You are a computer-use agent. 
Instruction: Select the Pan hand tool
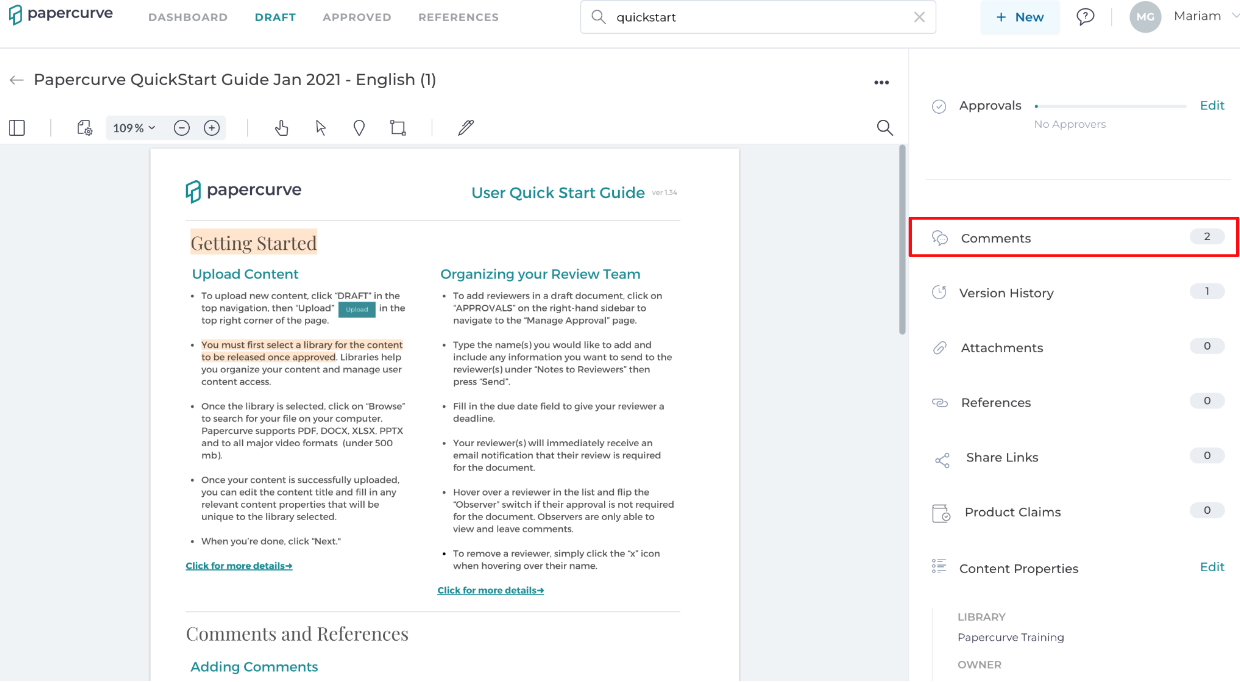[282, 128]
